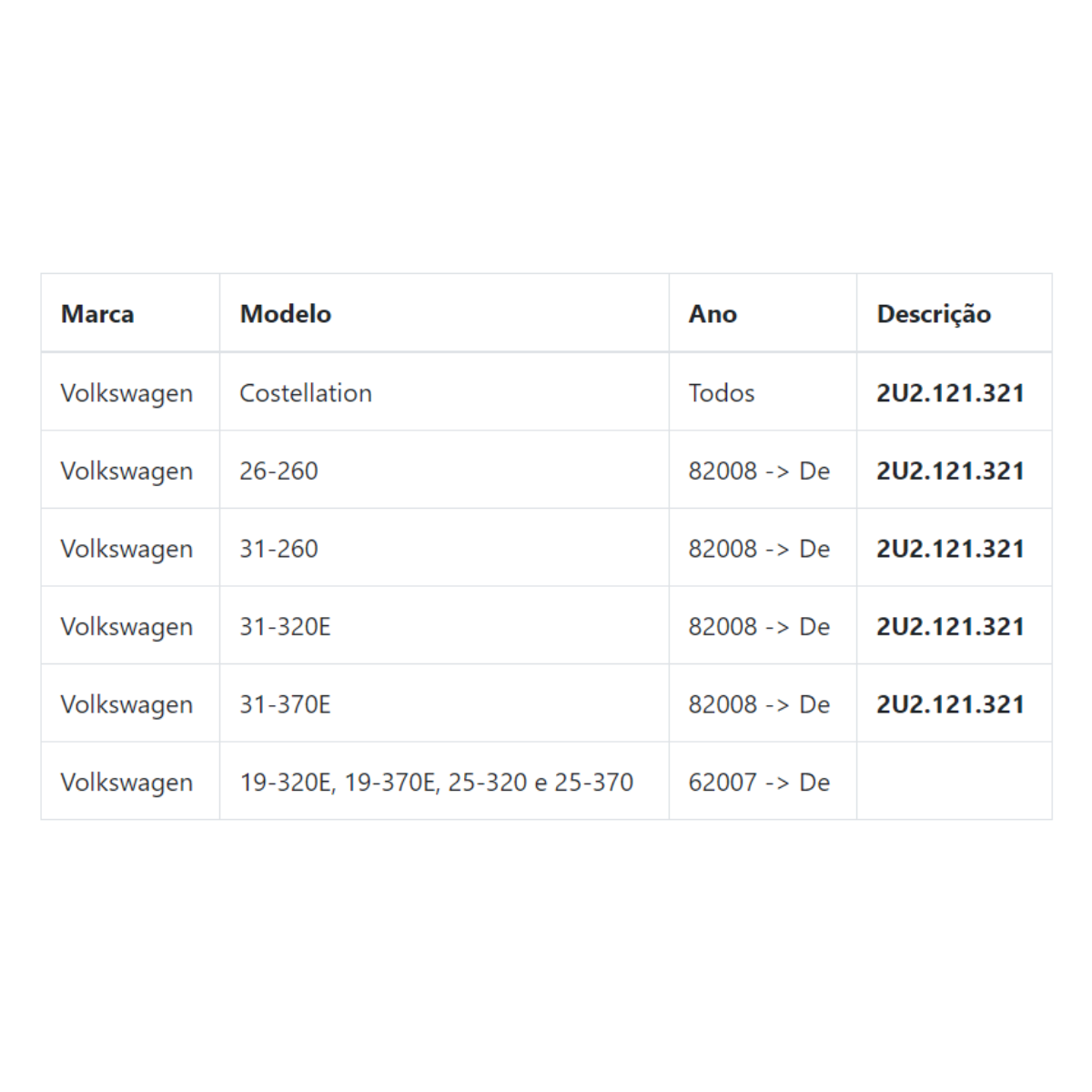
Task: Click 2U2.121.321 code in 31-320E row
Action: (950, 626)
